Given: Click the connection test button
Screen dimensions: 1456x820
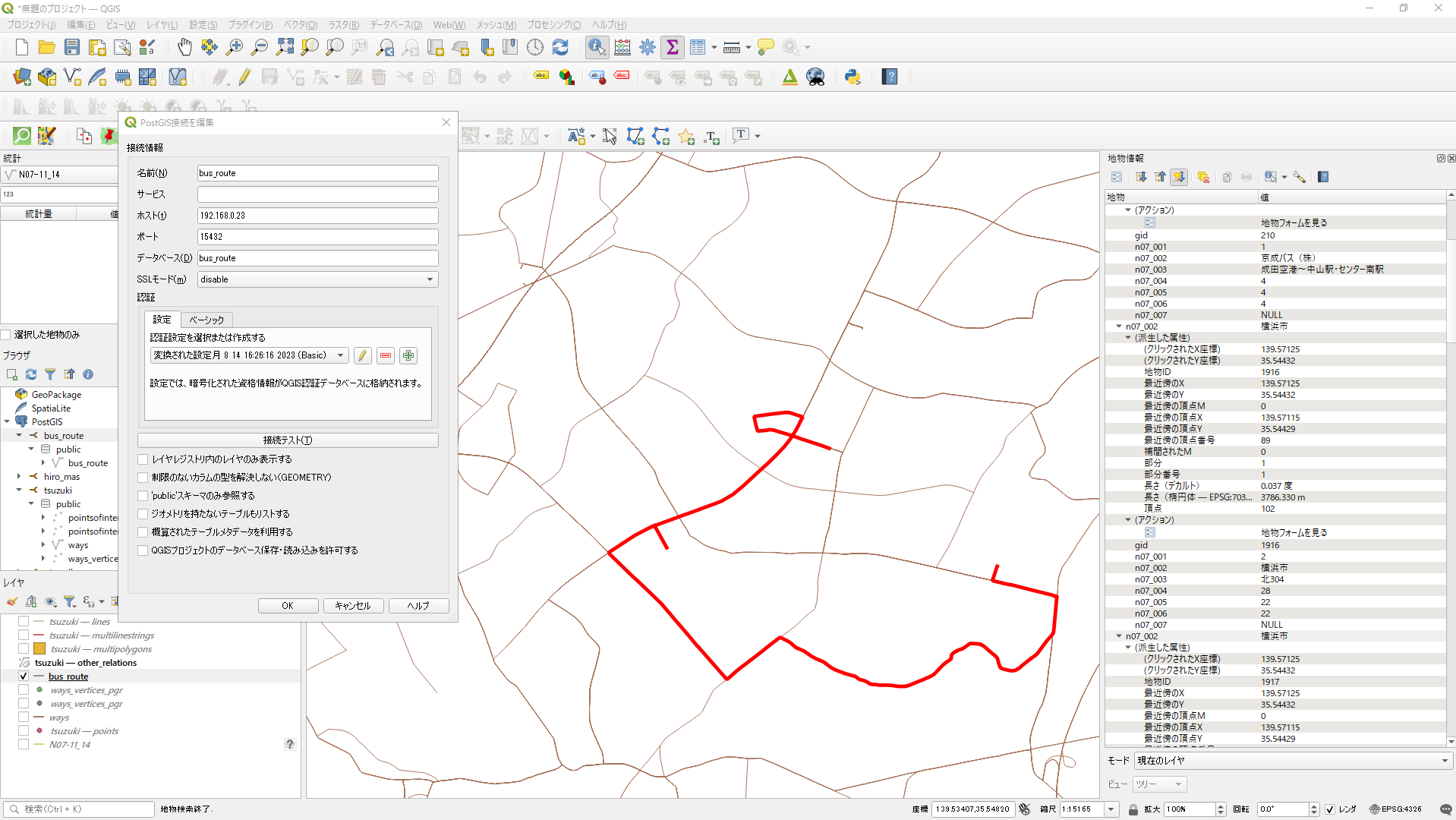Looking at the screenshot, I should tap(288, 440).
